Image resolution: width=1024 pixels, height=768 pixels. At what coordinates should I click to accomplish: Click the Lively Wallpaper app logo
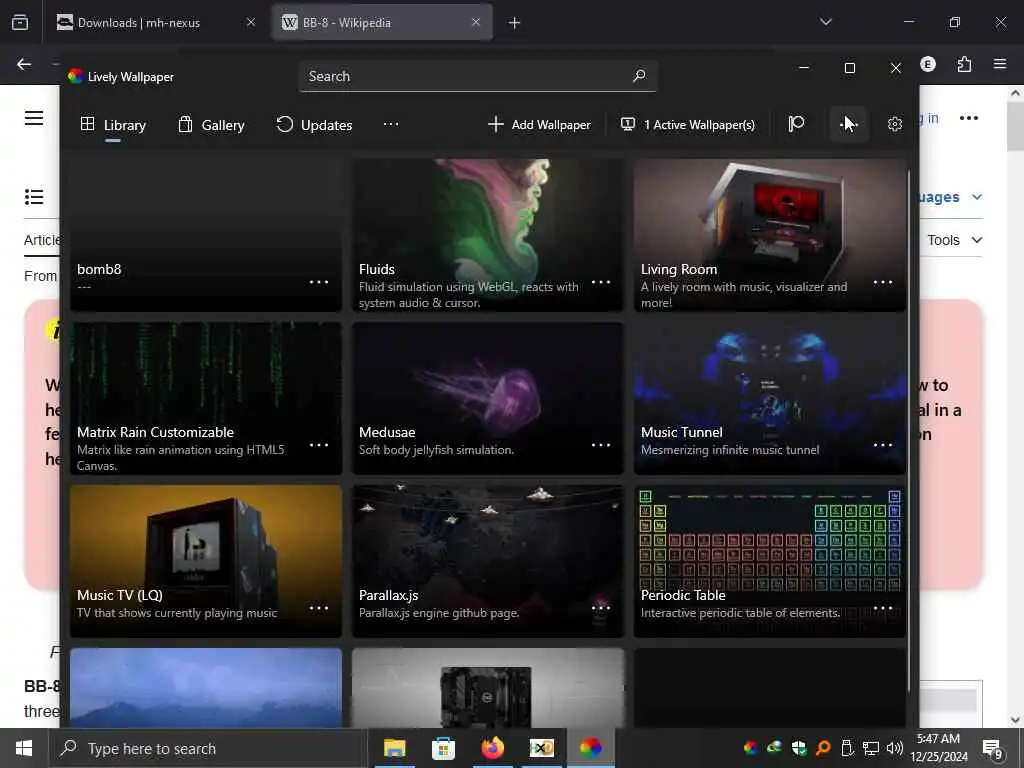point(76,76)
